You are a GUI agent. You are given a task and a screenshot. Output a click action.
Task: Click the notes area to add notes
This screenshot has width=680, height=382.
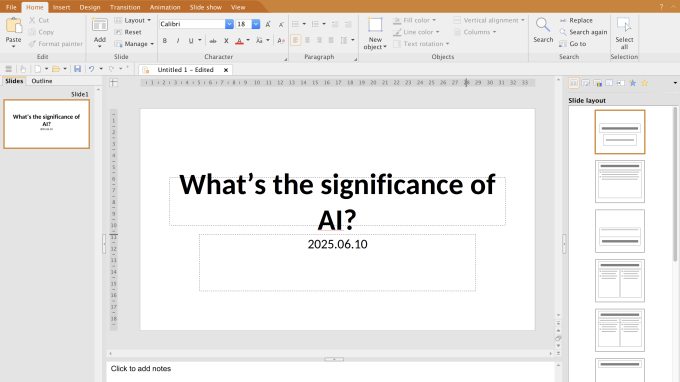[x=330, y=372]
